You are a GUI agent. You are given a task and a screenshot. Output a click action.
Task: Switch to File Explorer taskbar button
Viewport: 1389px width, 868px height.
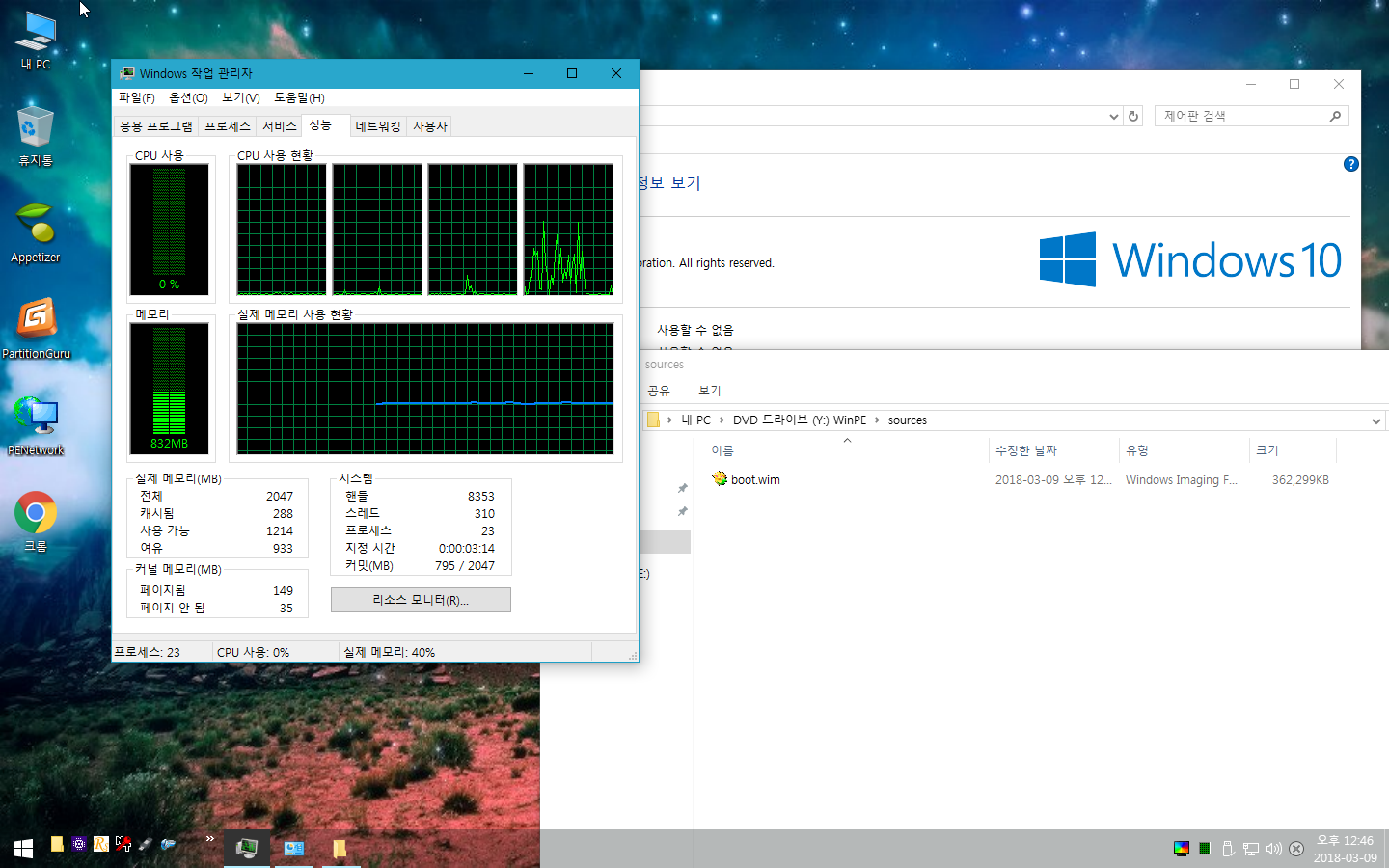pyautogui.click(x=340, y=848)
